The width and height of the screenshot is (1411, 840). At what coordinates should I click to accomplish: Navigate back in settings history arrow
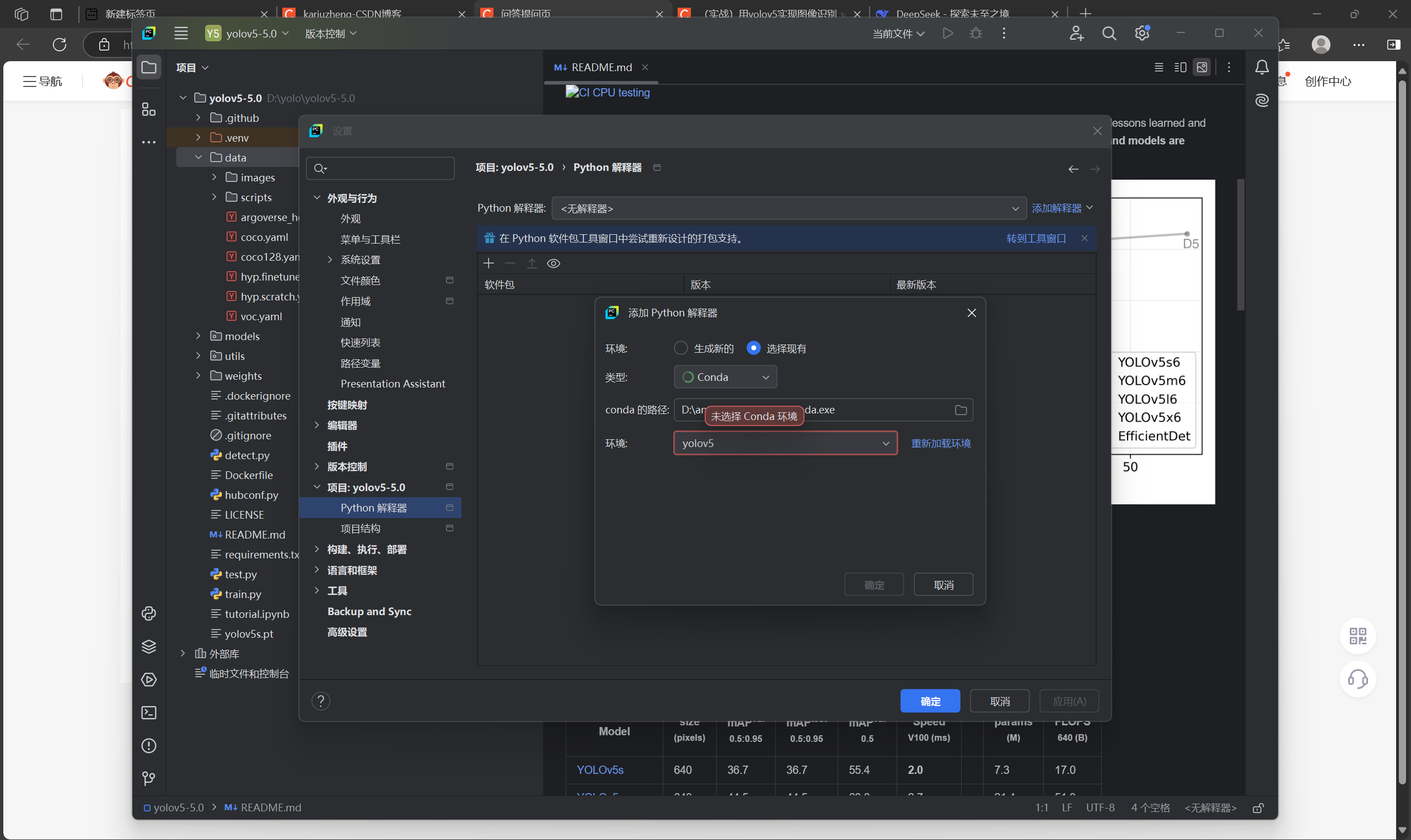tap(1074, 169)
